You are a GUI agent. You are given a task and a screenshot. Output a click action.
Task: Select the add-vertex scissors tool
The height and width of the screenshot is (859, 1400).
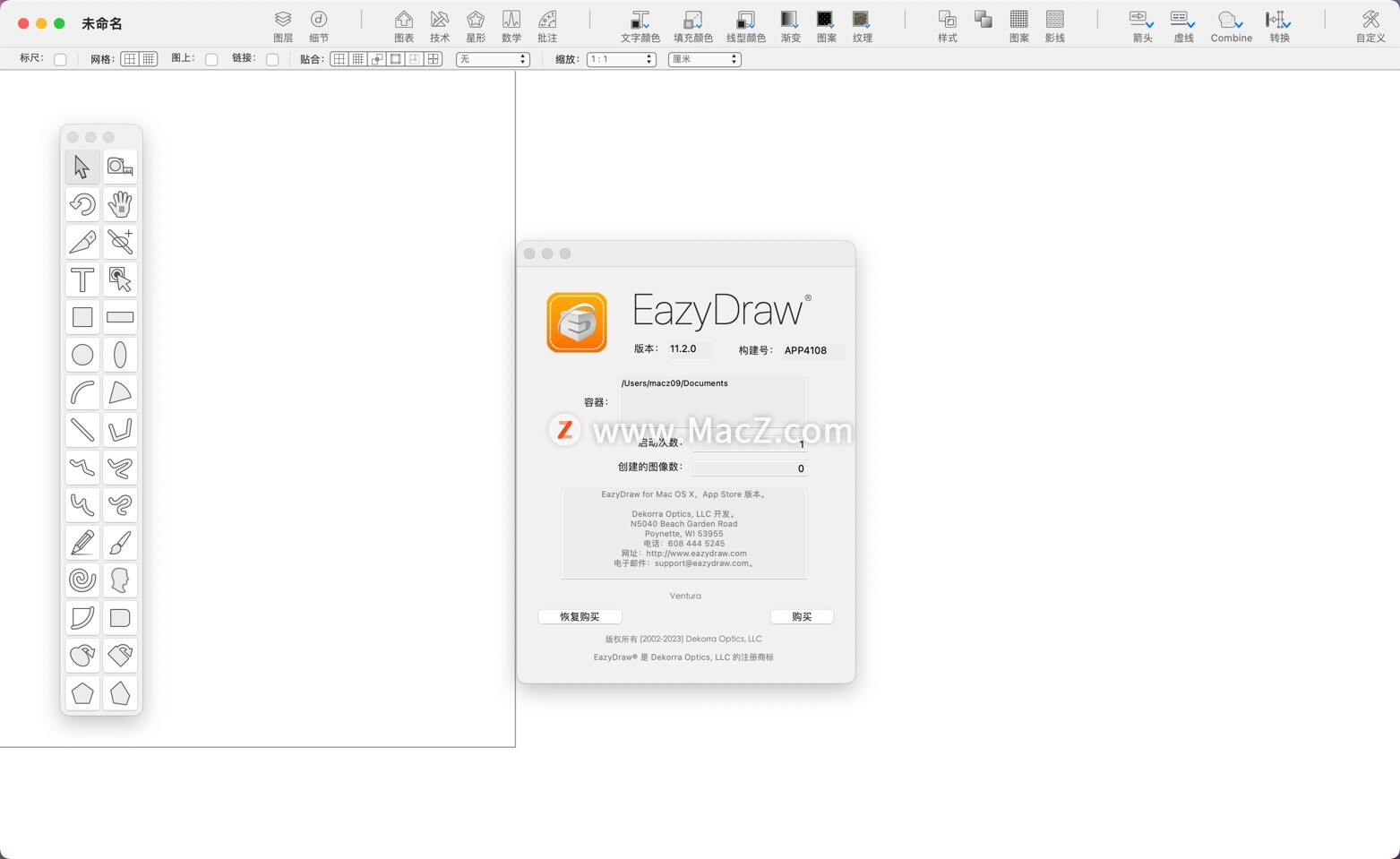pyautogui.click(x=120, y=242)
